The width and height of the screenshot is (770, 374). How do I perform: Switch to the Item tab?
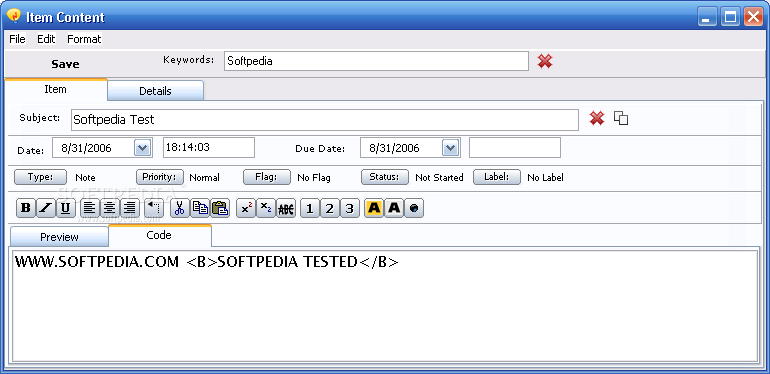point(55,89)
